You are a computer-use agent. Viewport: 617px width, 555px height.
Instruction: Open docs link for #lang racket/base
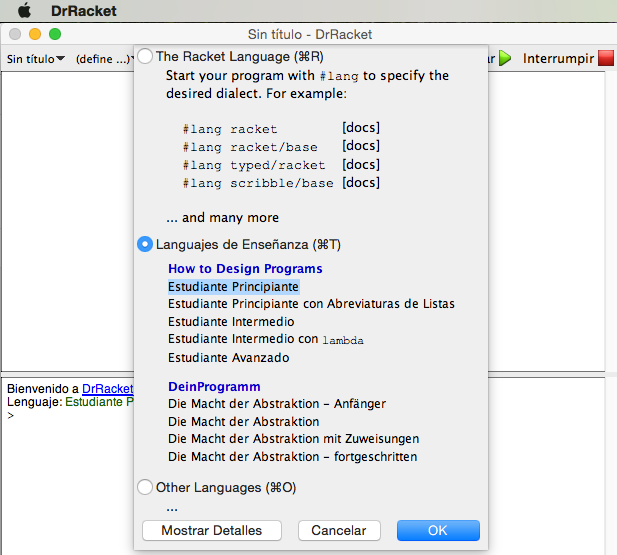361,146
